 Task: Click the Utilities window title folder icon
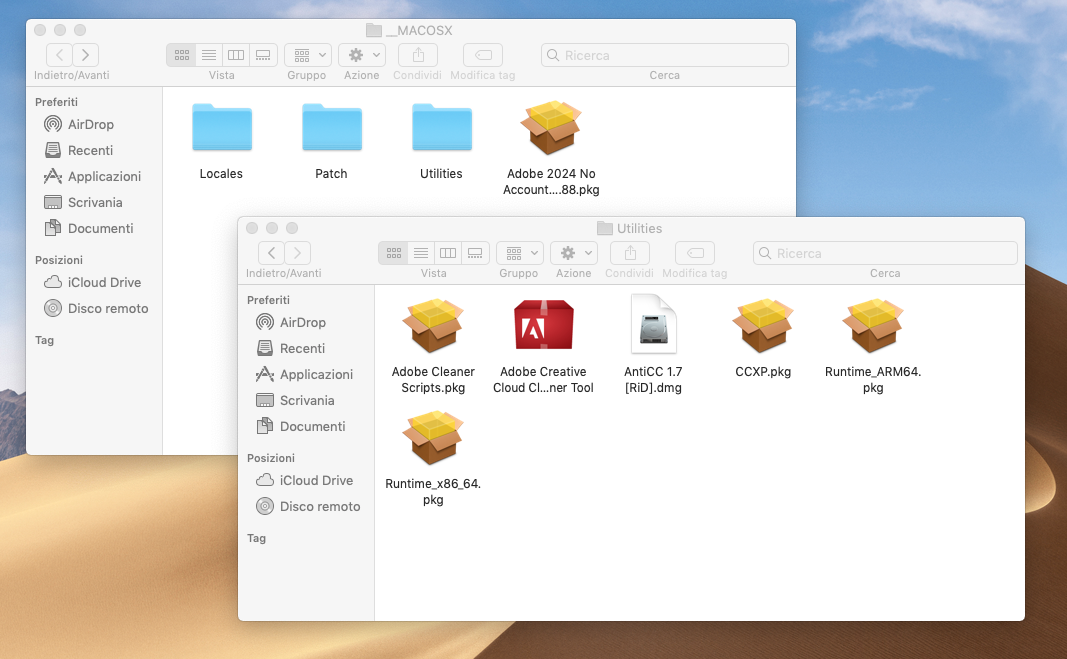604,228
